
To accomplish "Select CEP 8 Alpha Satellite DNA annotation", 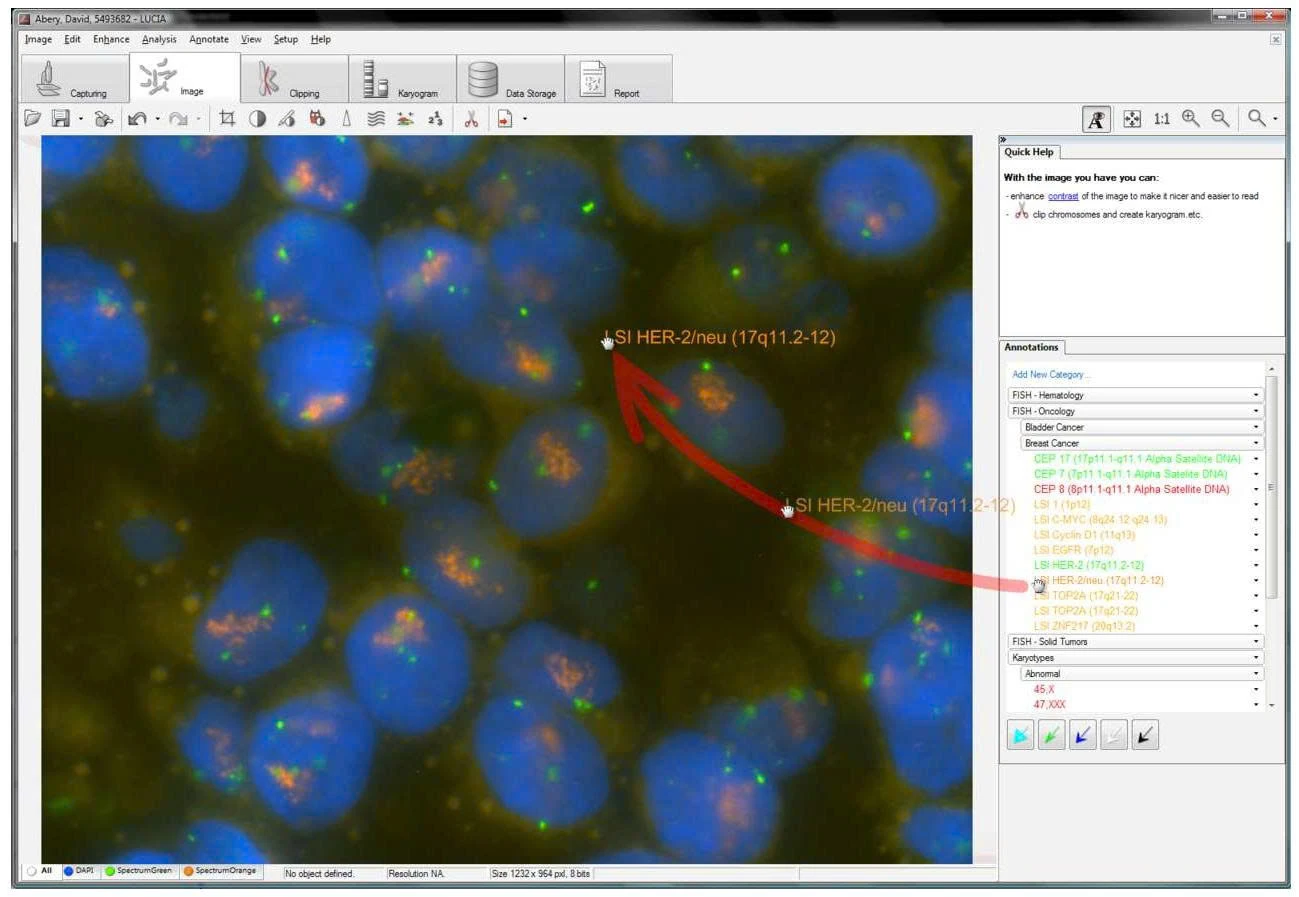I will tap(1132, 489).
